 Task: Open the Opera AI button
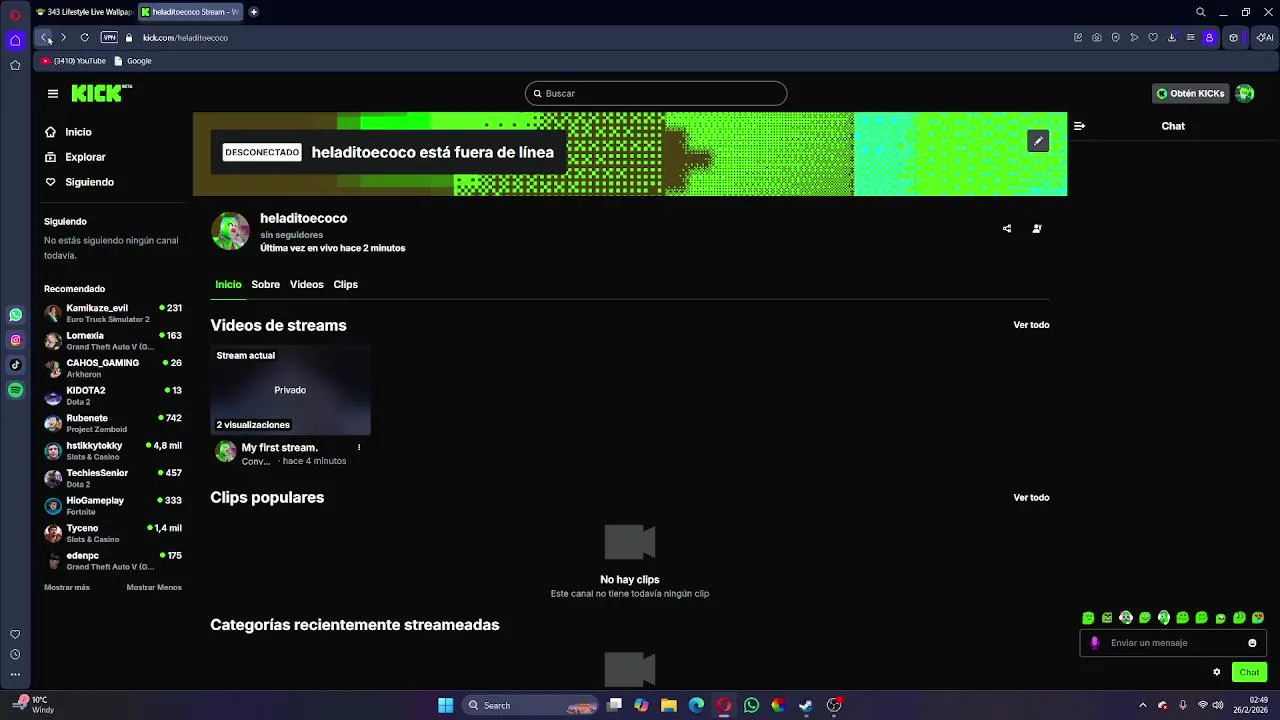click(x=1264, y=38)
